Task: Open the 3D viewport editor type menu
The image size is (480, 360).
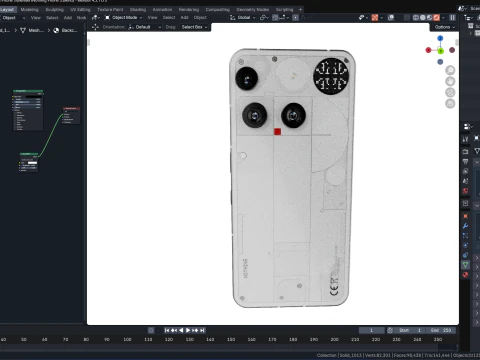Action: [96, 18]
